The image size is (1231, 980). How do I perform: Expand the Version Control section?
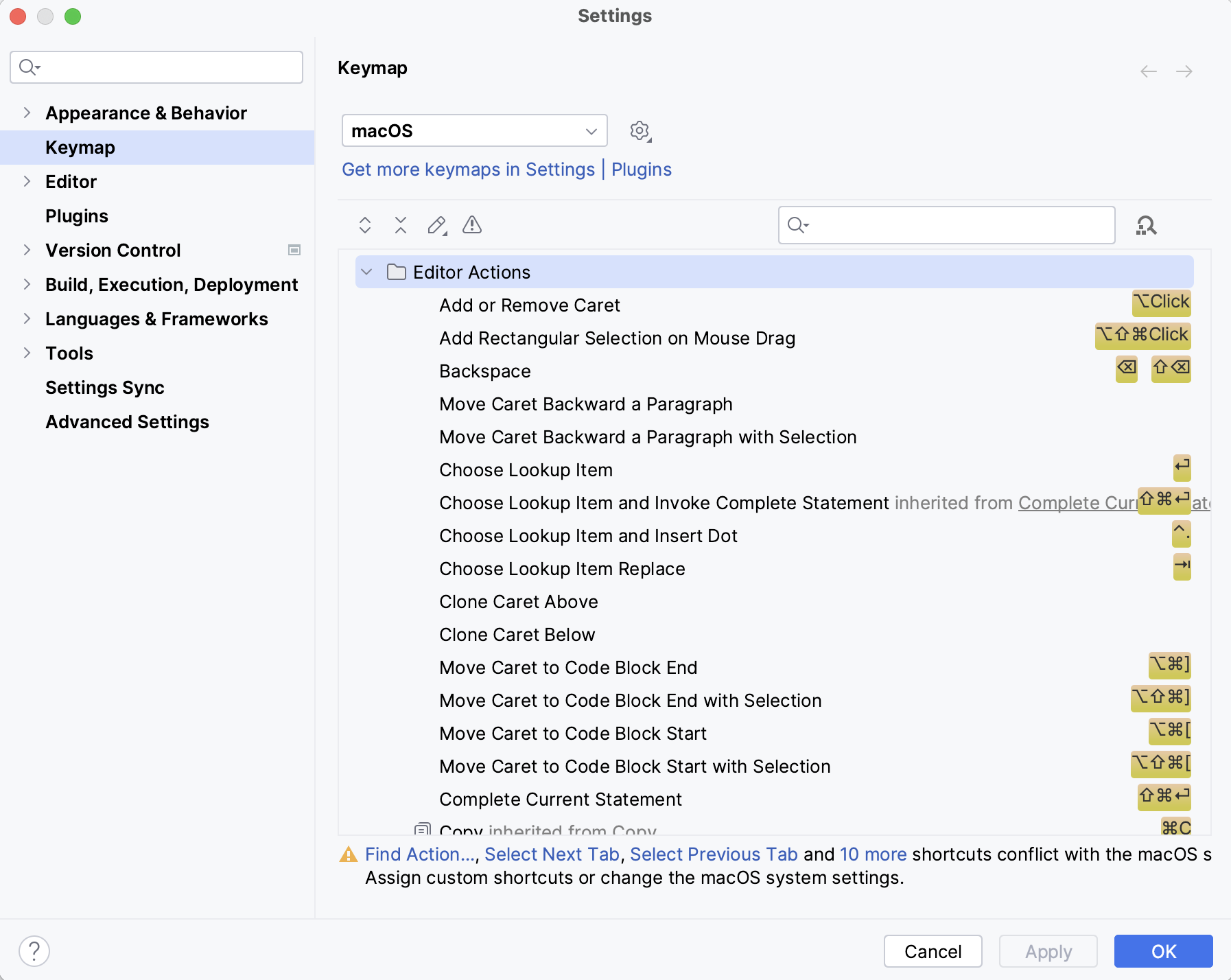[26, 250]
